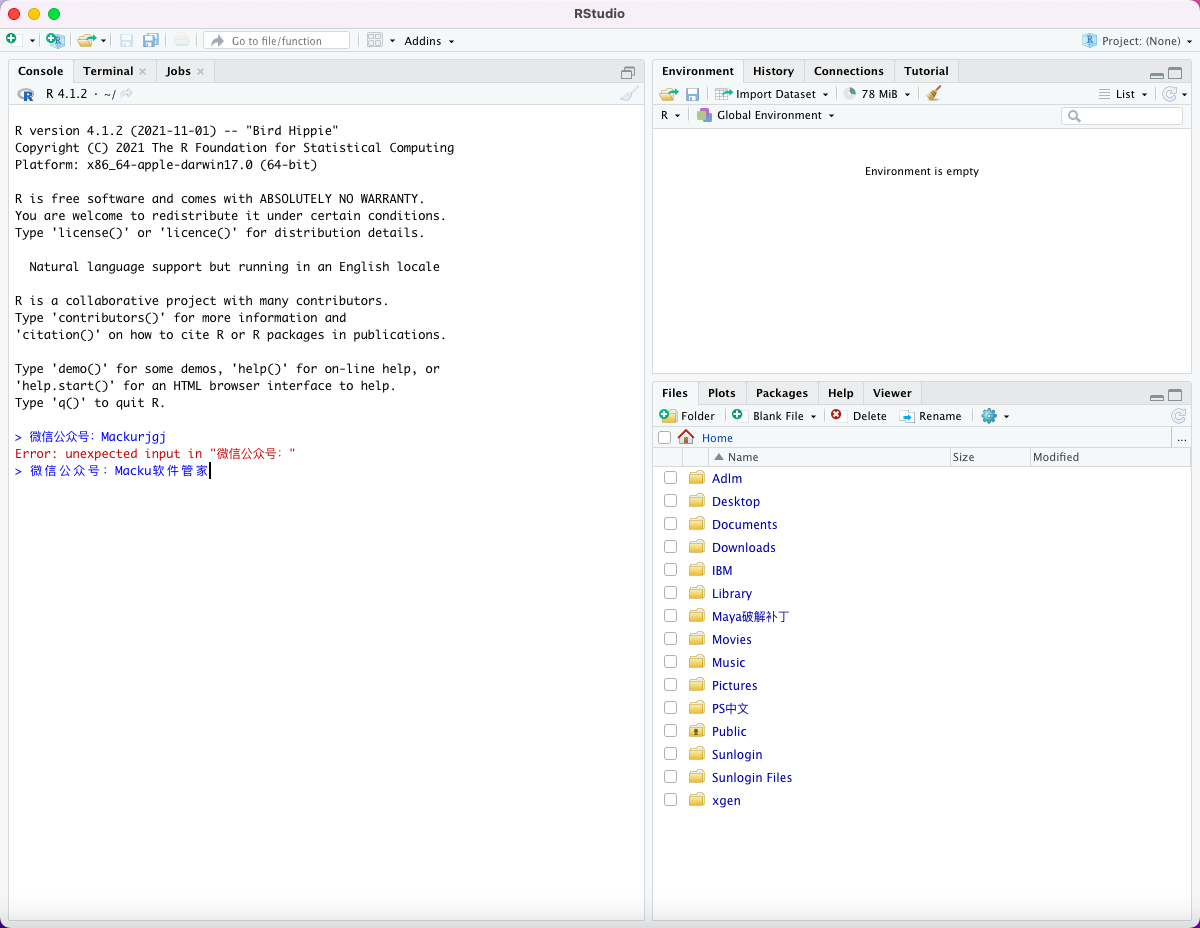Click the Open File folder icon
This screenshot has width=1200, height=928.
[x=86, y=40]
